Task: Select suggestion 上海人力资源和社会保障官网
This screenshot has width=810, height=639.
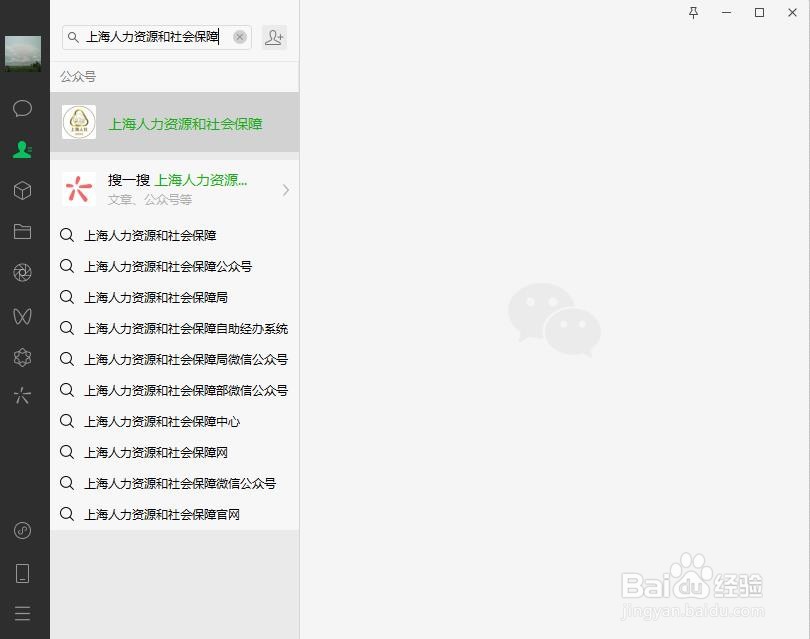Action: coord(175,515)
